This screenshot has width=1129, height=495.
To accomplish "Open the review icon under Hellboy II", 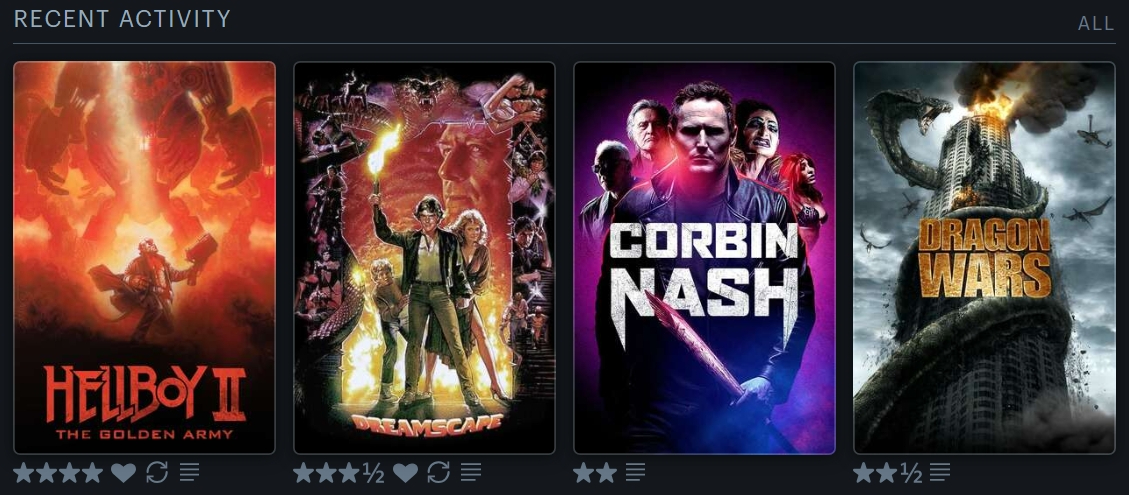I will tap(189, 473).
